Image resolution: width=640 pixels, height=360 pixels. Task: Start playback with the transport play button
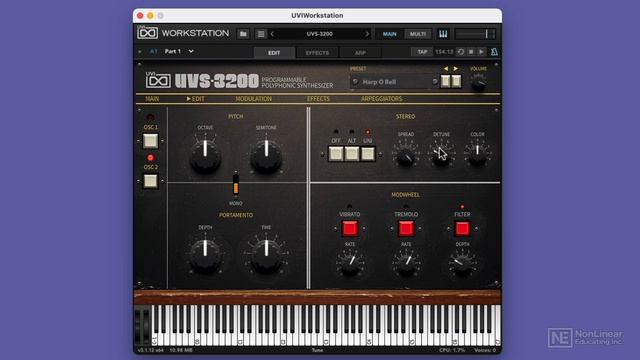coord(482,52)
